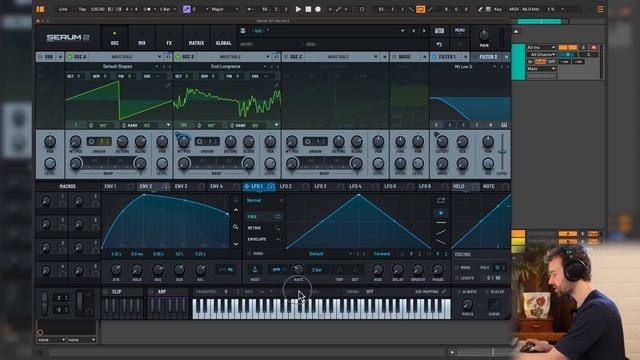Switch to Serum OSC tab
This screenshot has height=360, width=640.
(115, 38)
